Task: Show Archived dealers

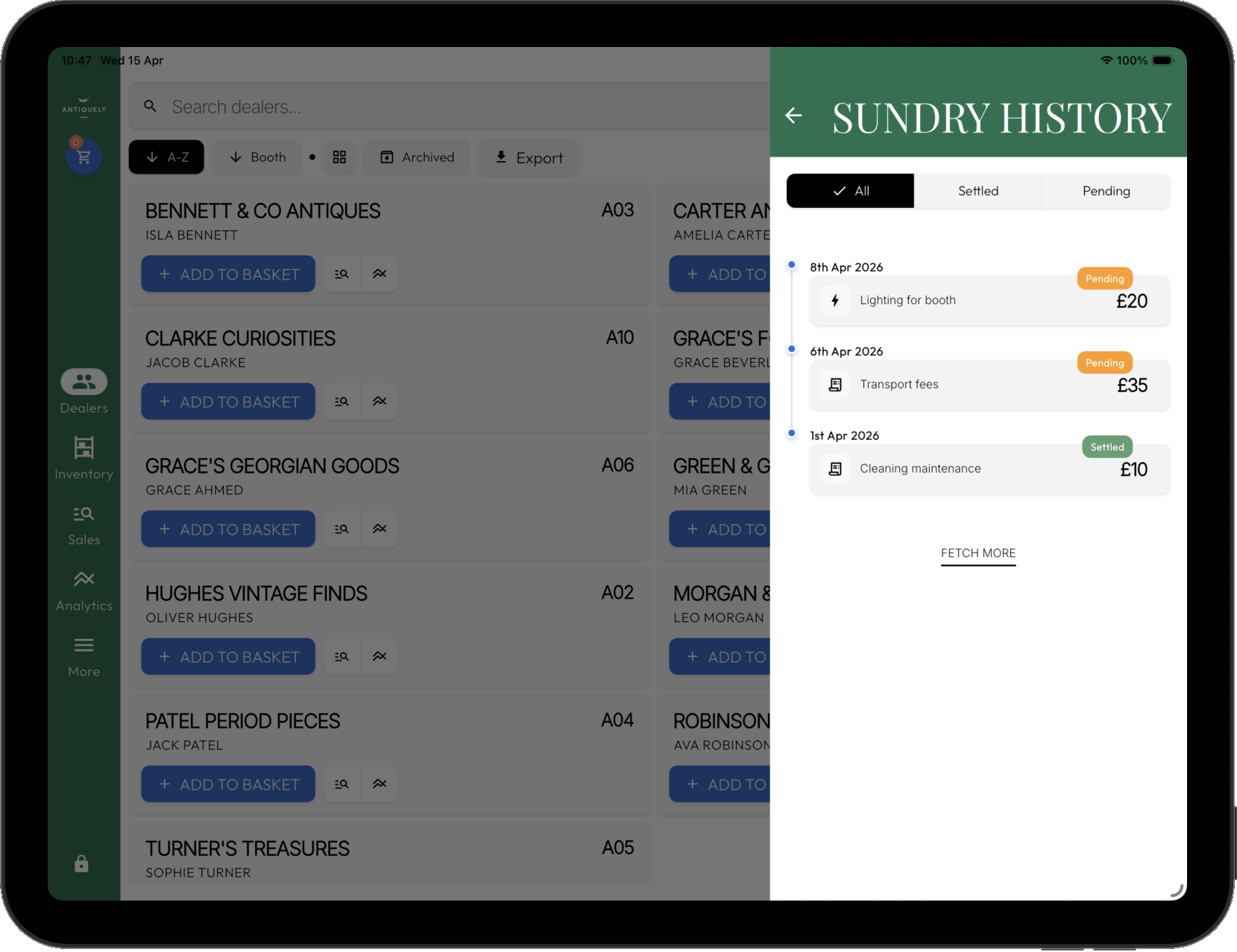Action: click(x=417, y=157)
